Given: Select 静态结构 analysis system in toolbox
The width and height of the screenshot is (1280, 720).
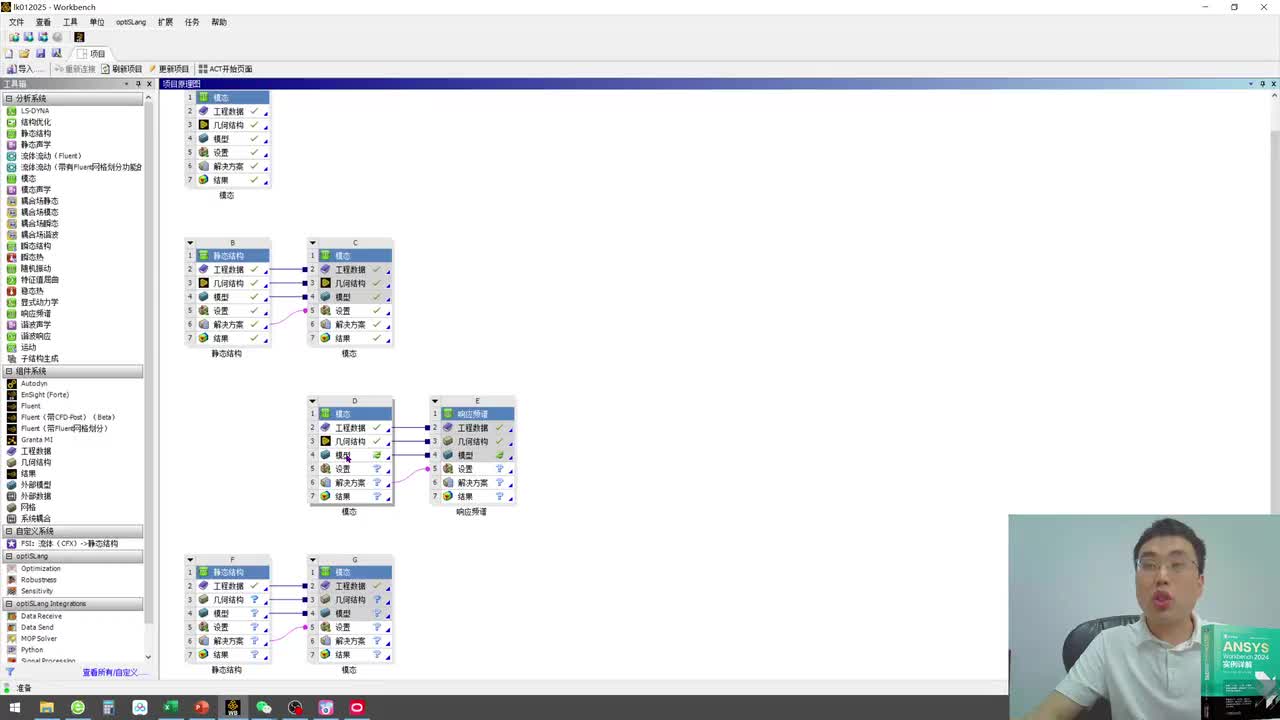Looking at the screenshot, I should point(35,133).
